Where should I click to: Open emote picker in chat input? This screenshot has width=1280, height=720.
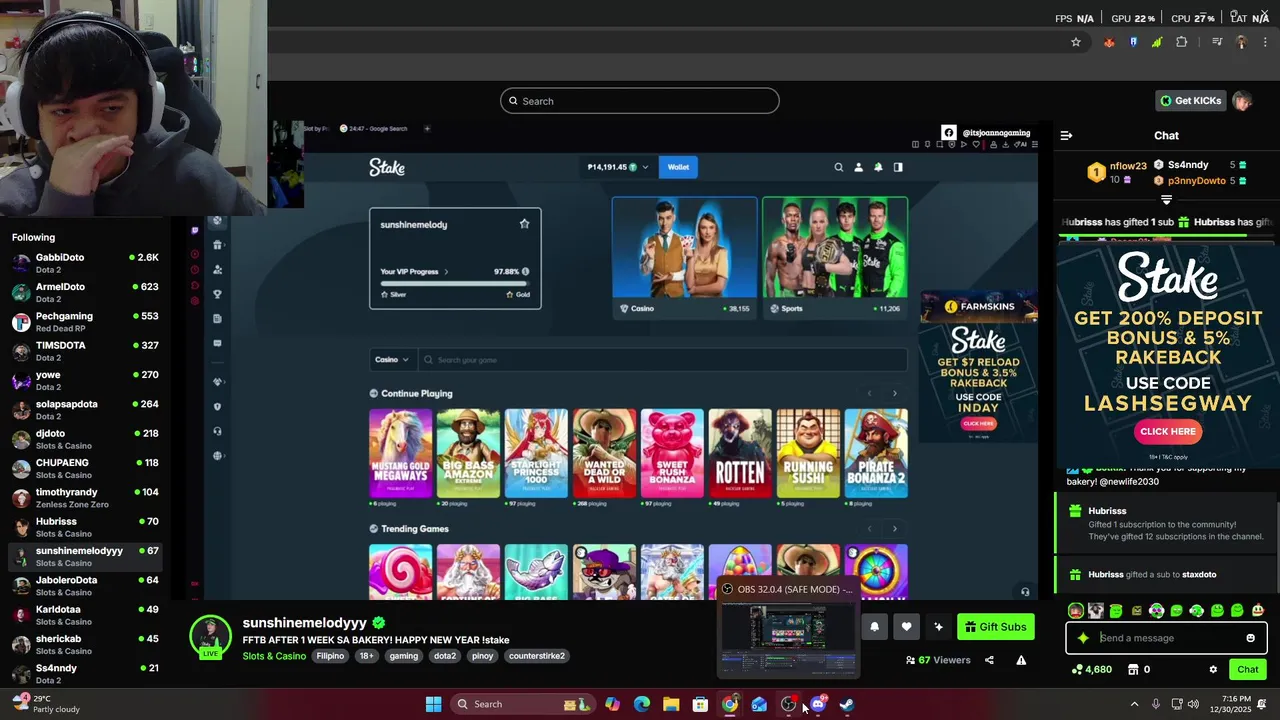coord(1250,638)
